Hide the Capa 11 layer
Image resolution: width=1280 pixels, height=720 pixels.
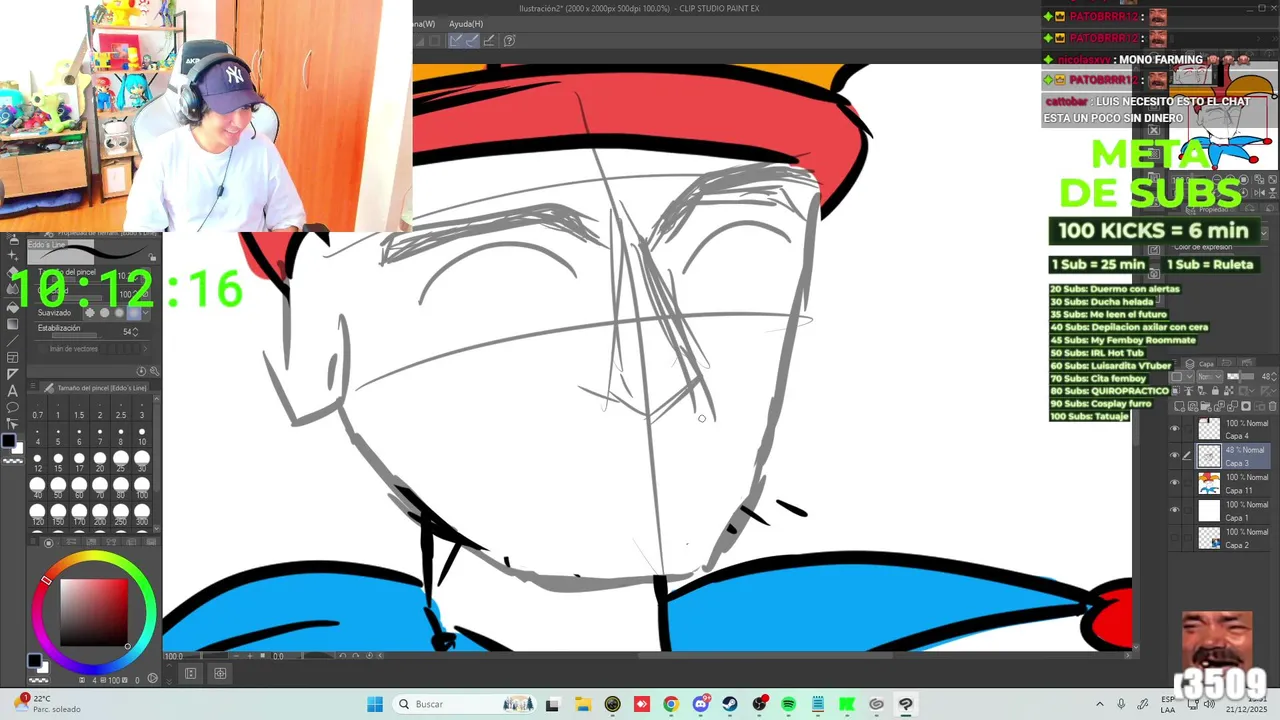tap(1175, 483)
